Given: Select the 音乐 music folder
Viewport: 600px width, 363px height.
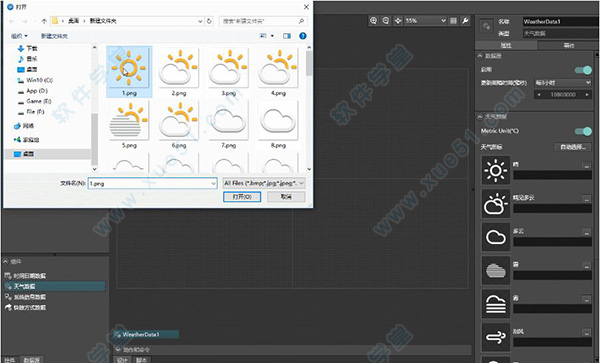Looking at the screenshot, I should (28, 59).
